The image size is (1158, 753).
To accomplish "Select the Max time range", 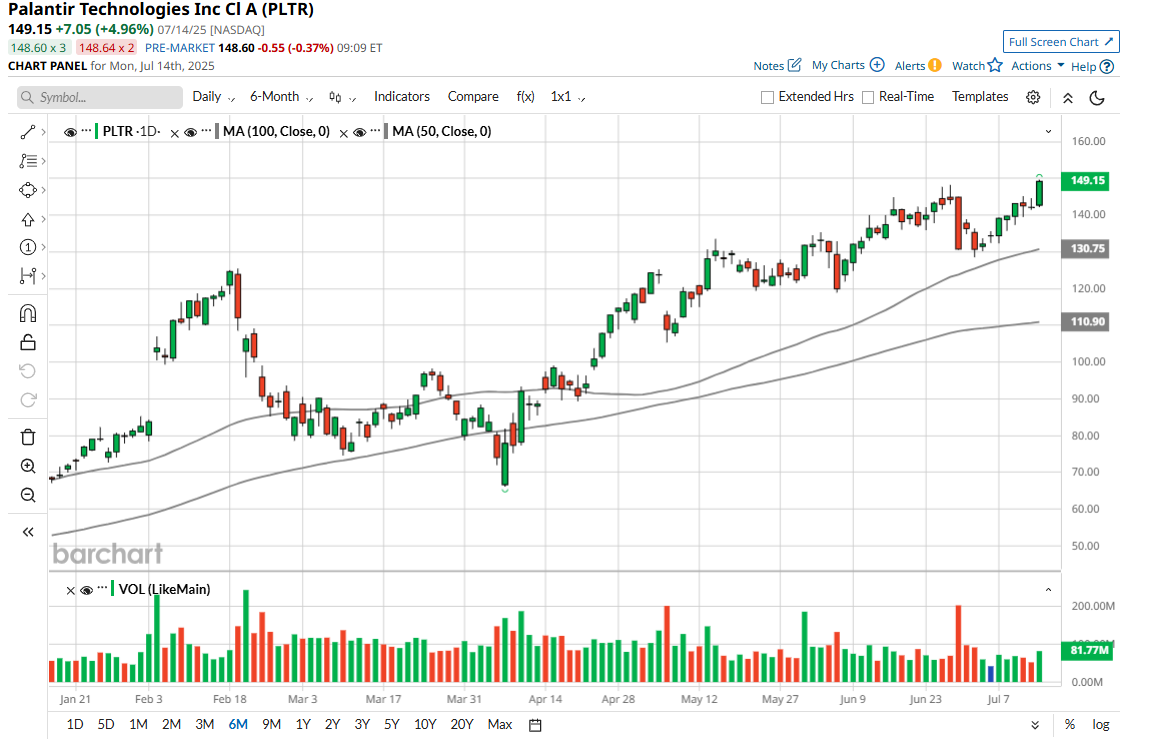I will [500, 724].
